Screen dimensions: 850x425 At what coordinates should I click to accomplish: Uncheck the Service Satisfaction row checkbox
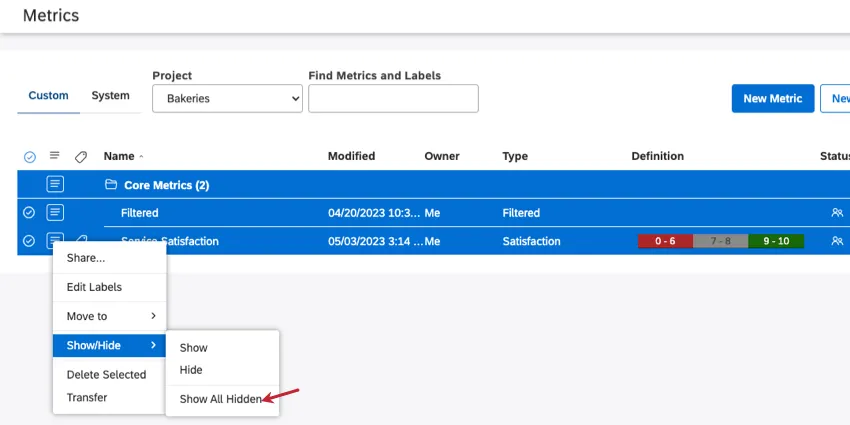click(29, 241)
